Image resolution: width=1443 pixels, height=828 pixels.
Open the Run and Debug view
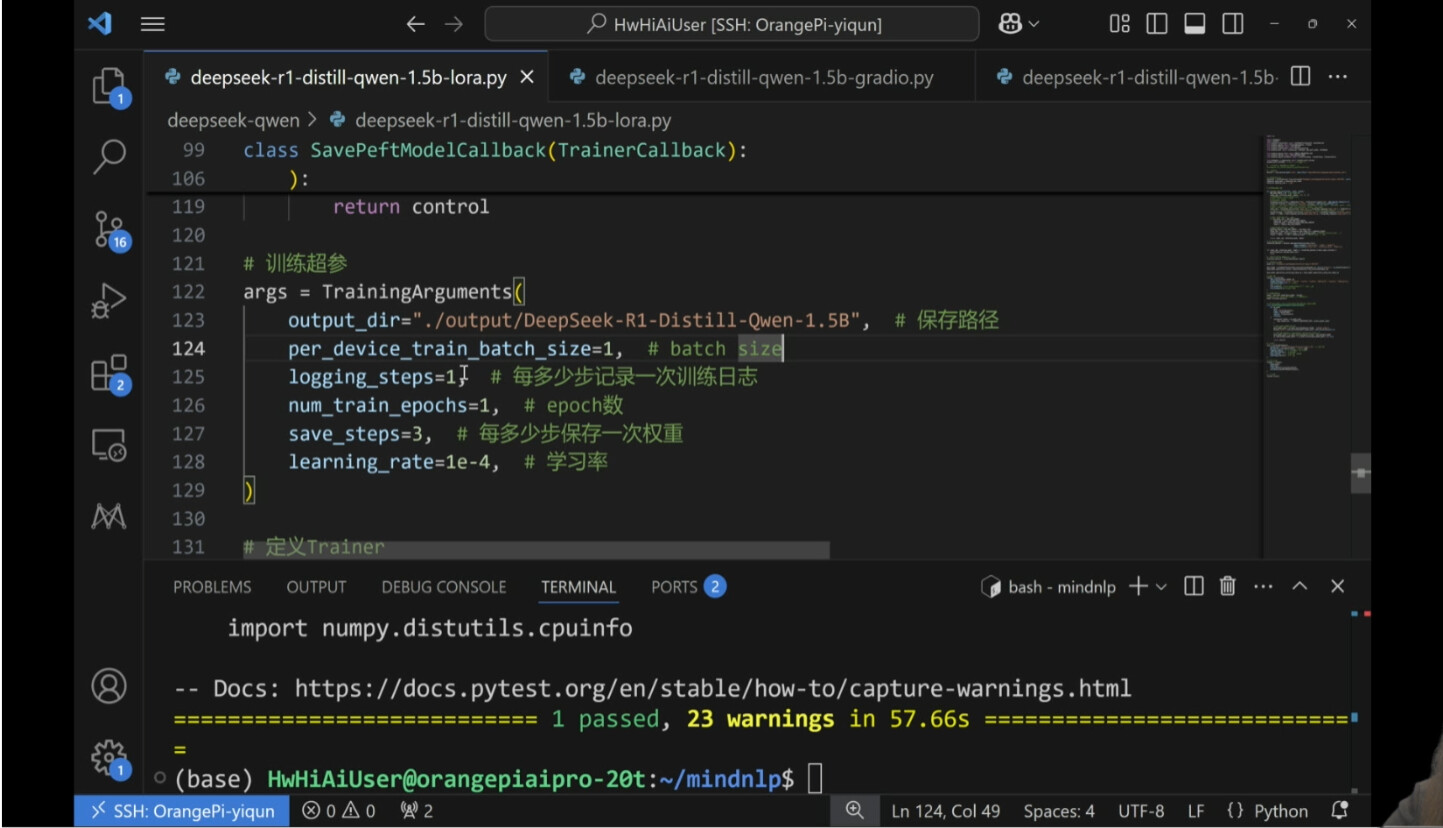[x=109, y=302]
